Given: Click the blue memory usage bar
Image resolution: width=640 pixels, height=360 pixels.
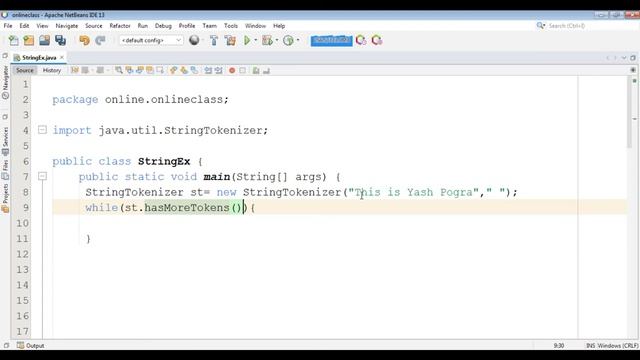Looking at the screenshot, I should tap(331, 40).
